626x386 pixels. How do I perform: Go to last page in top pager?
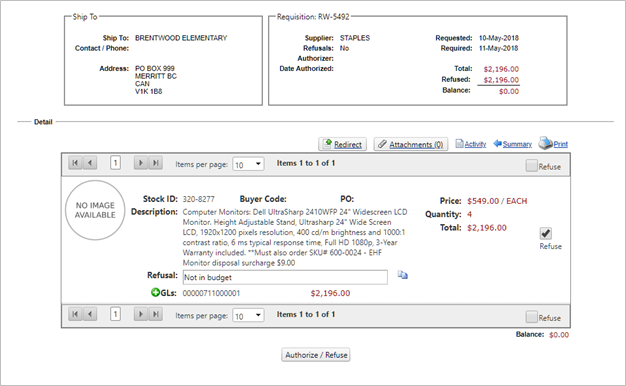click(x=156, y=163)
